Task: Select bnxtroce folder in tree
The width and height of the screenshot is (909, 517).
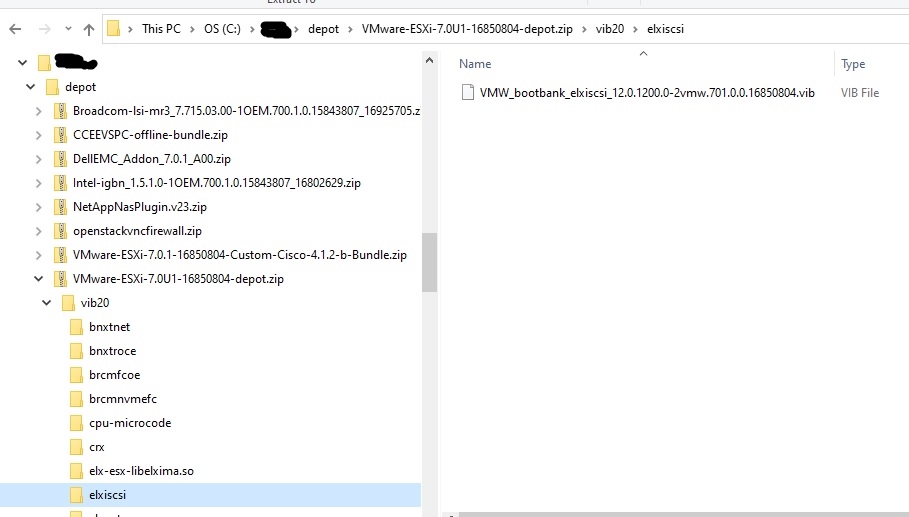Action: 112,351
